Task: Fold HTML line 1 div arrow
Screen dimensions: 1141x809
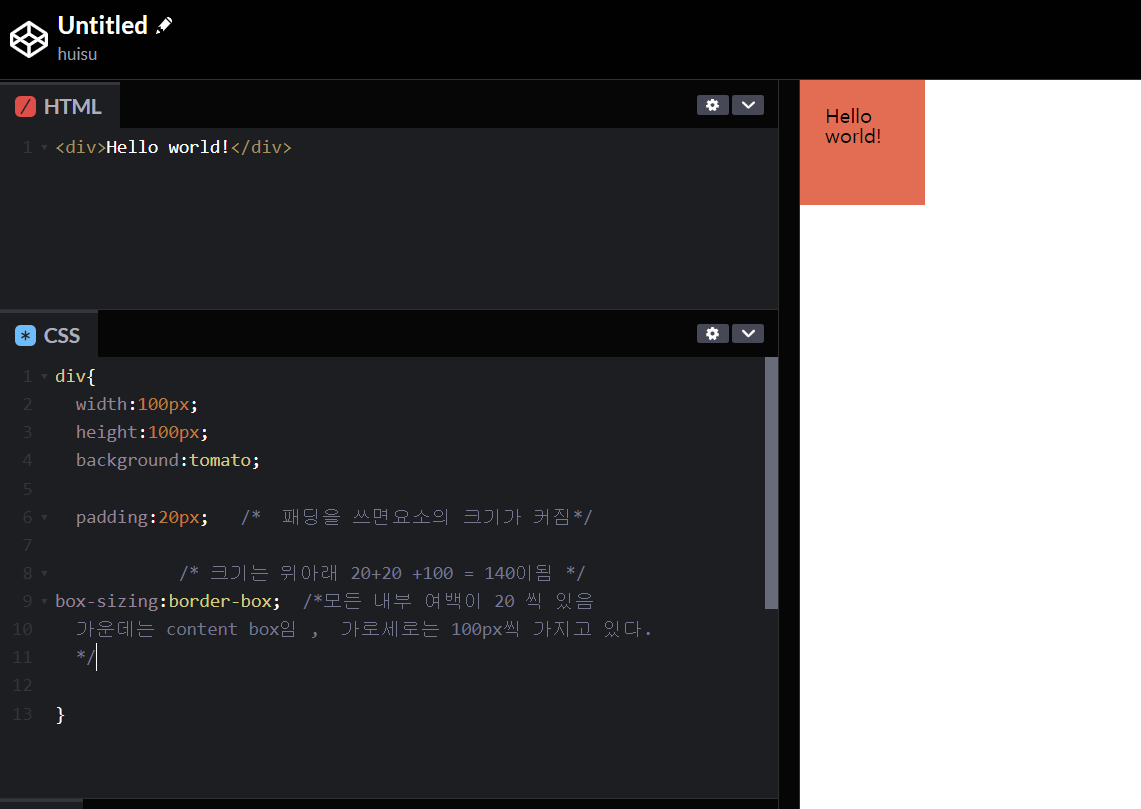Action: [x=44, y=148]
